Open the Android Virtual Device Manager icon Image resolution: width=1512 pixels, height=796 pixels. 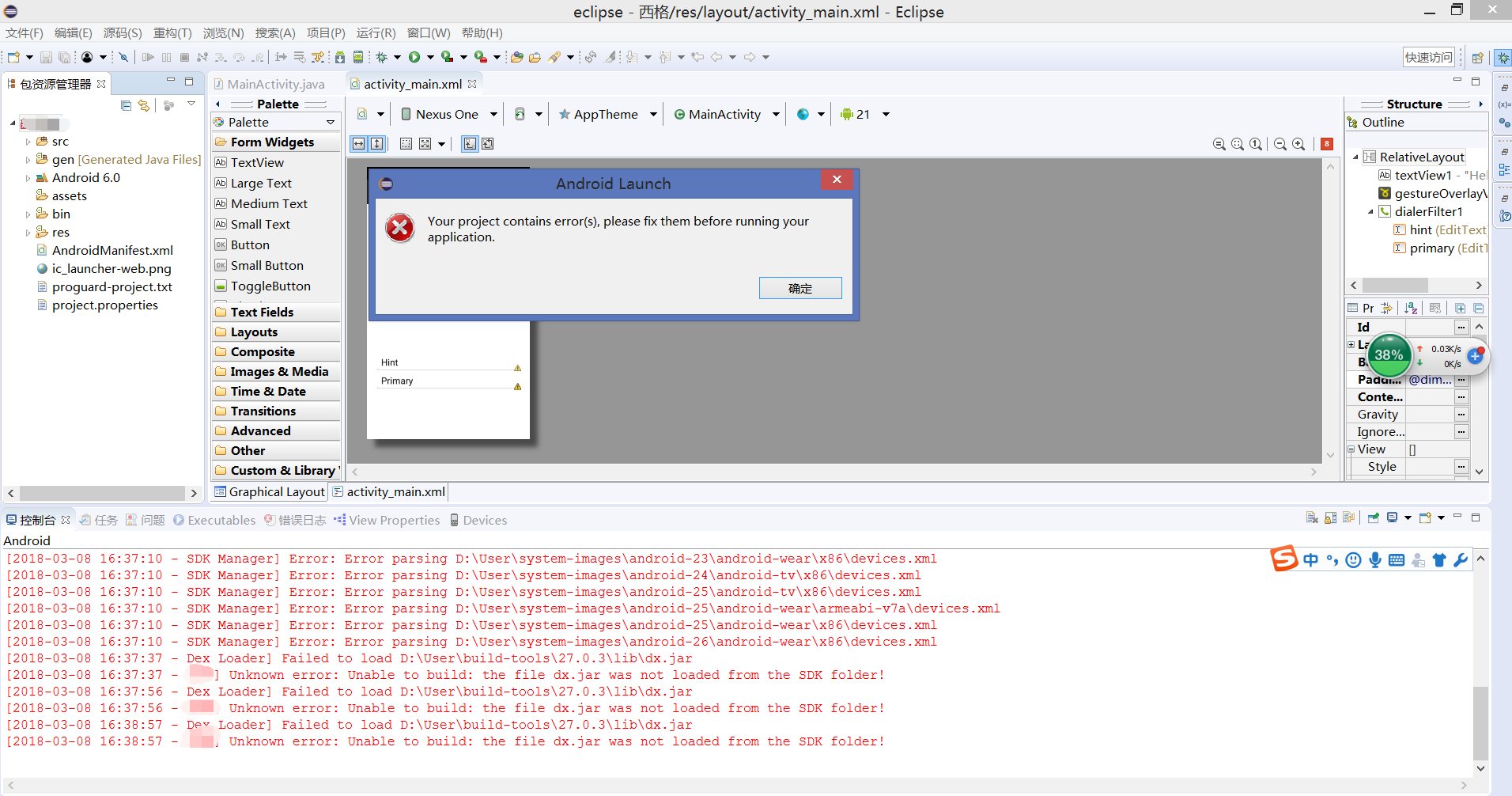358,57
